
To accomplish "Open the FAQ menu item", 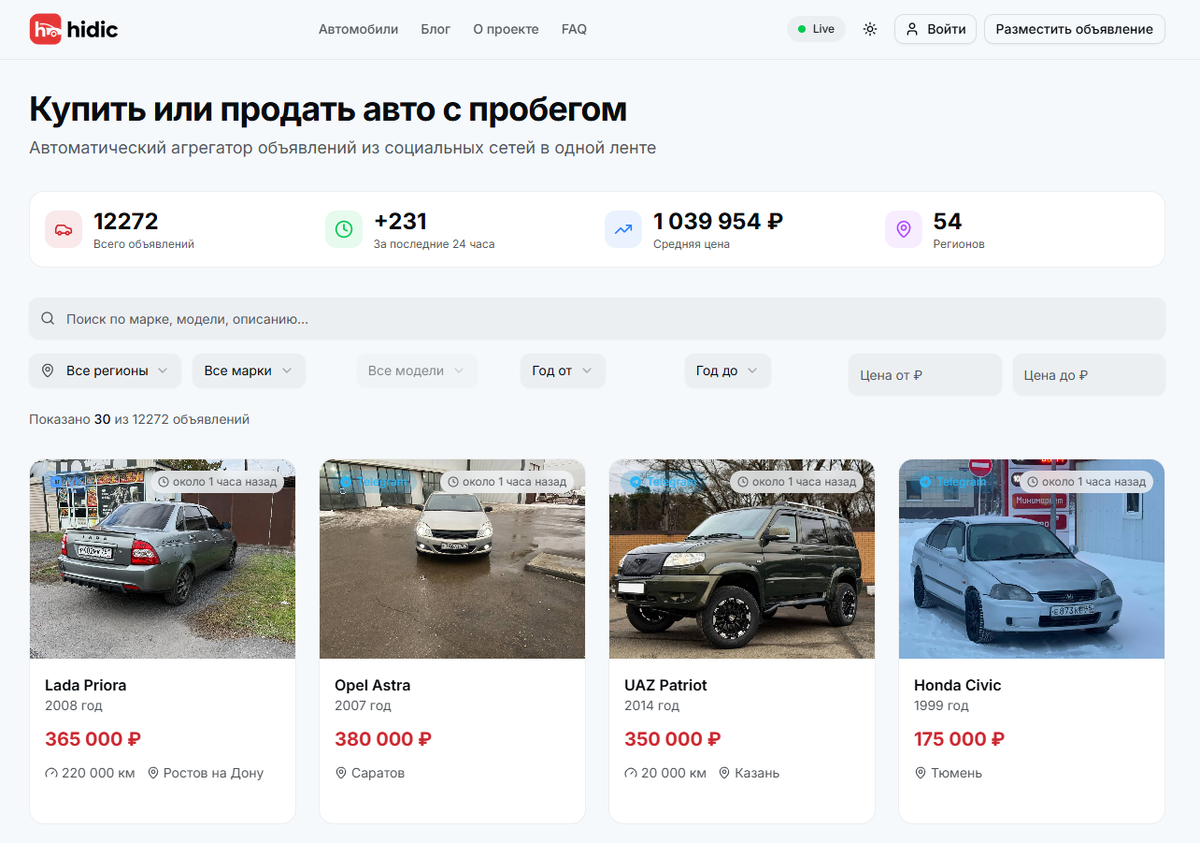I will pos(574,29).
